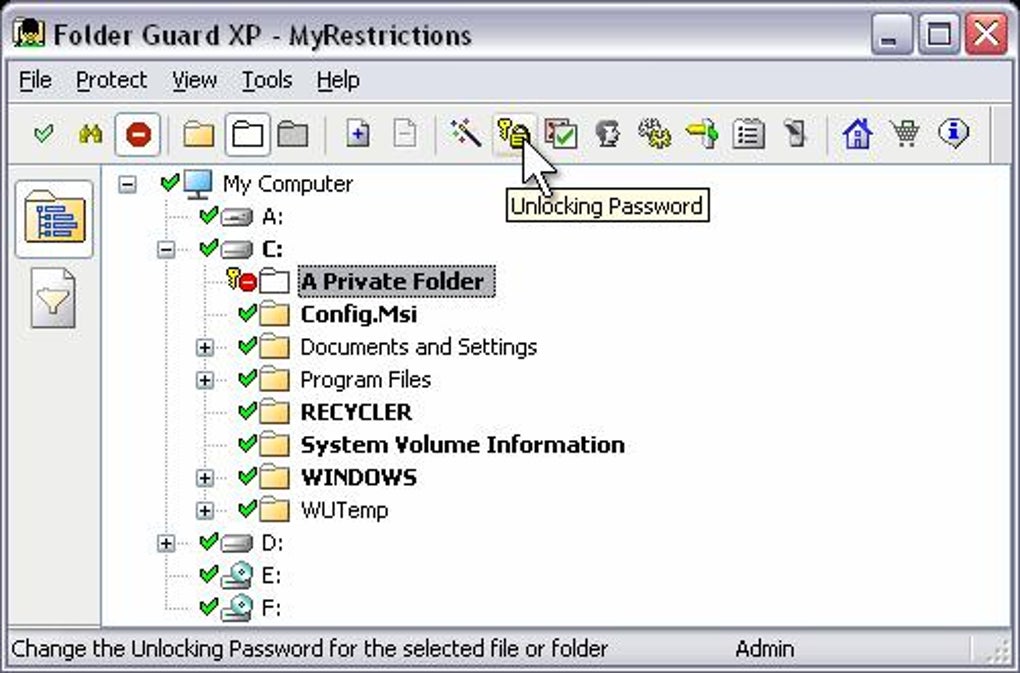Click the green checkmark full access toolbar icon

coord(44,135)
